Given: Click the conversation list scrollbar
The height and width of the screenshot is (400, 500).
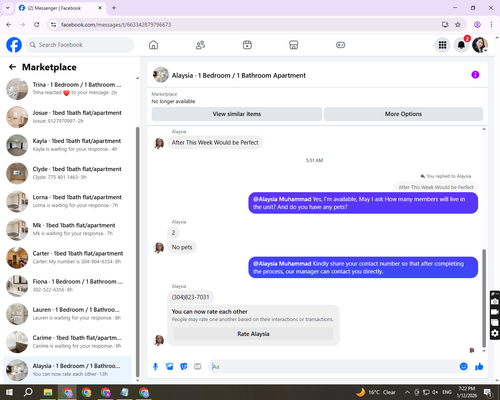Looking at the screenshot, I should pyautogui.click(x=137, y=253).
